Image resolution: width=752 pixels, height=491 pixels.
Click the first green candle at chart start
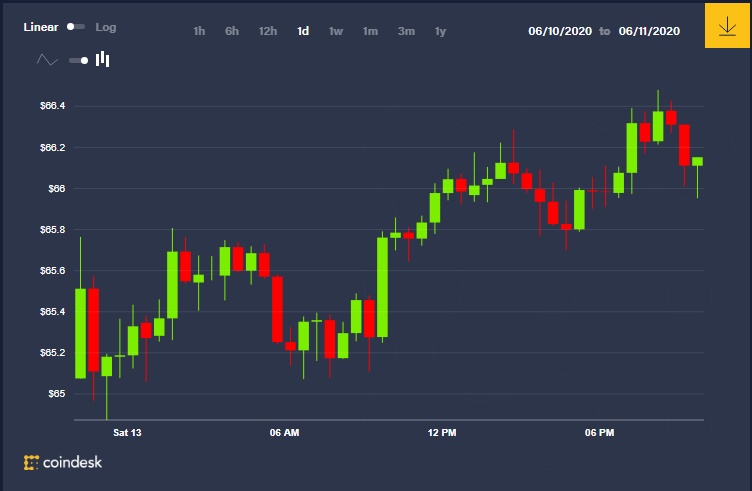[x=81, y=333]
